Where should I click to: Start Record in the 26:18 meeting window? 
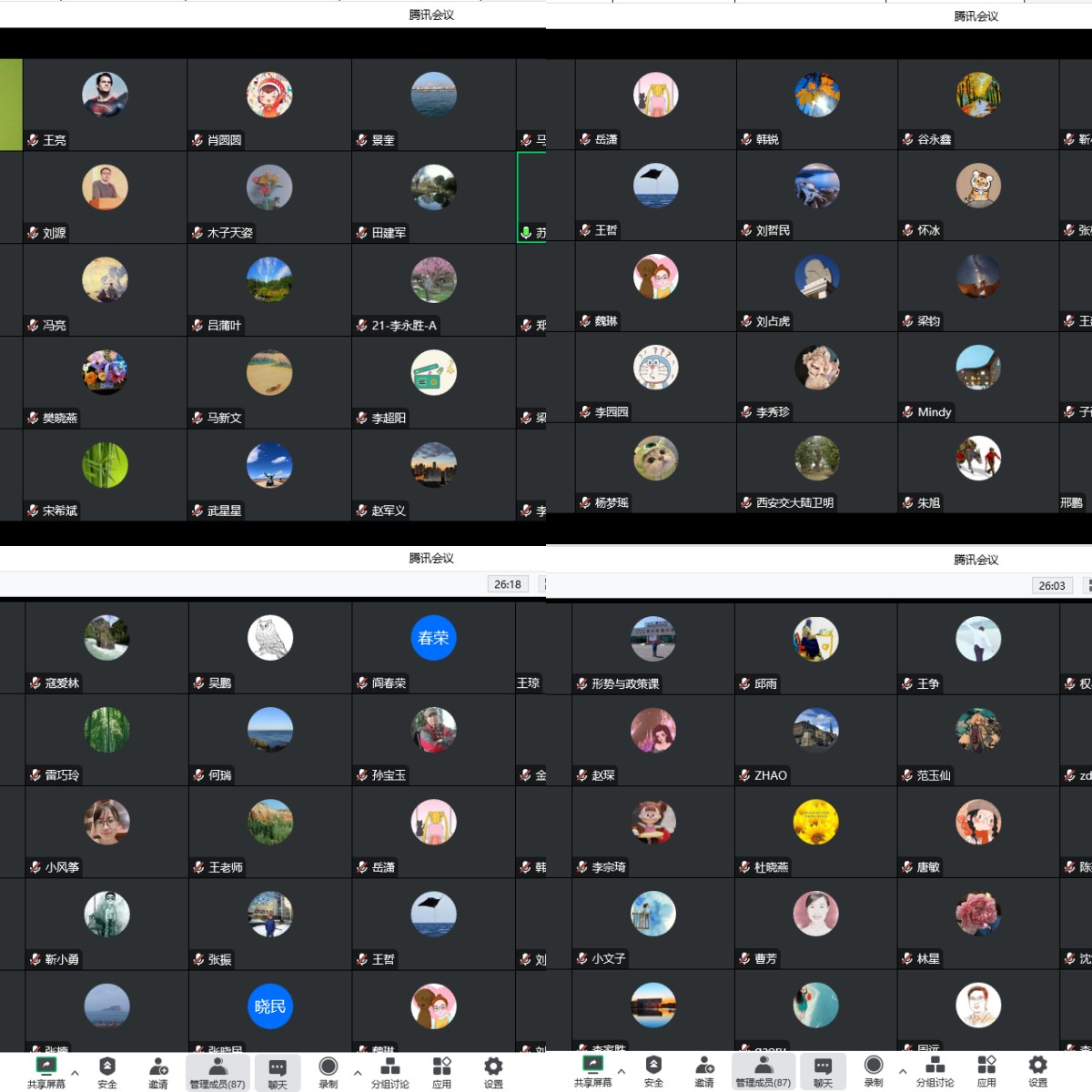pos(329,1067)
